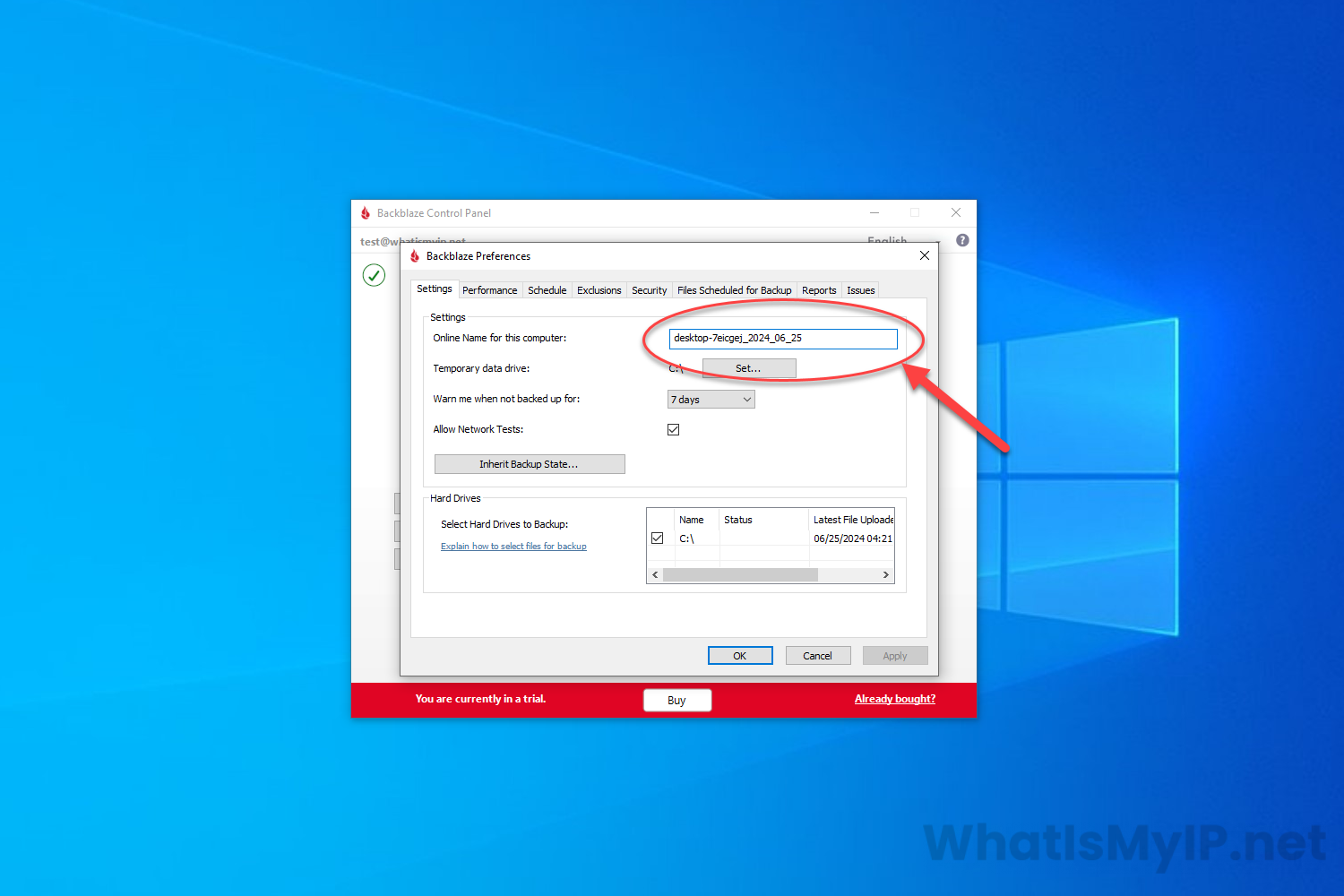Open Explain how to select files link
1344x896 pixels.
pyautogui.click(x=513, y=547)
